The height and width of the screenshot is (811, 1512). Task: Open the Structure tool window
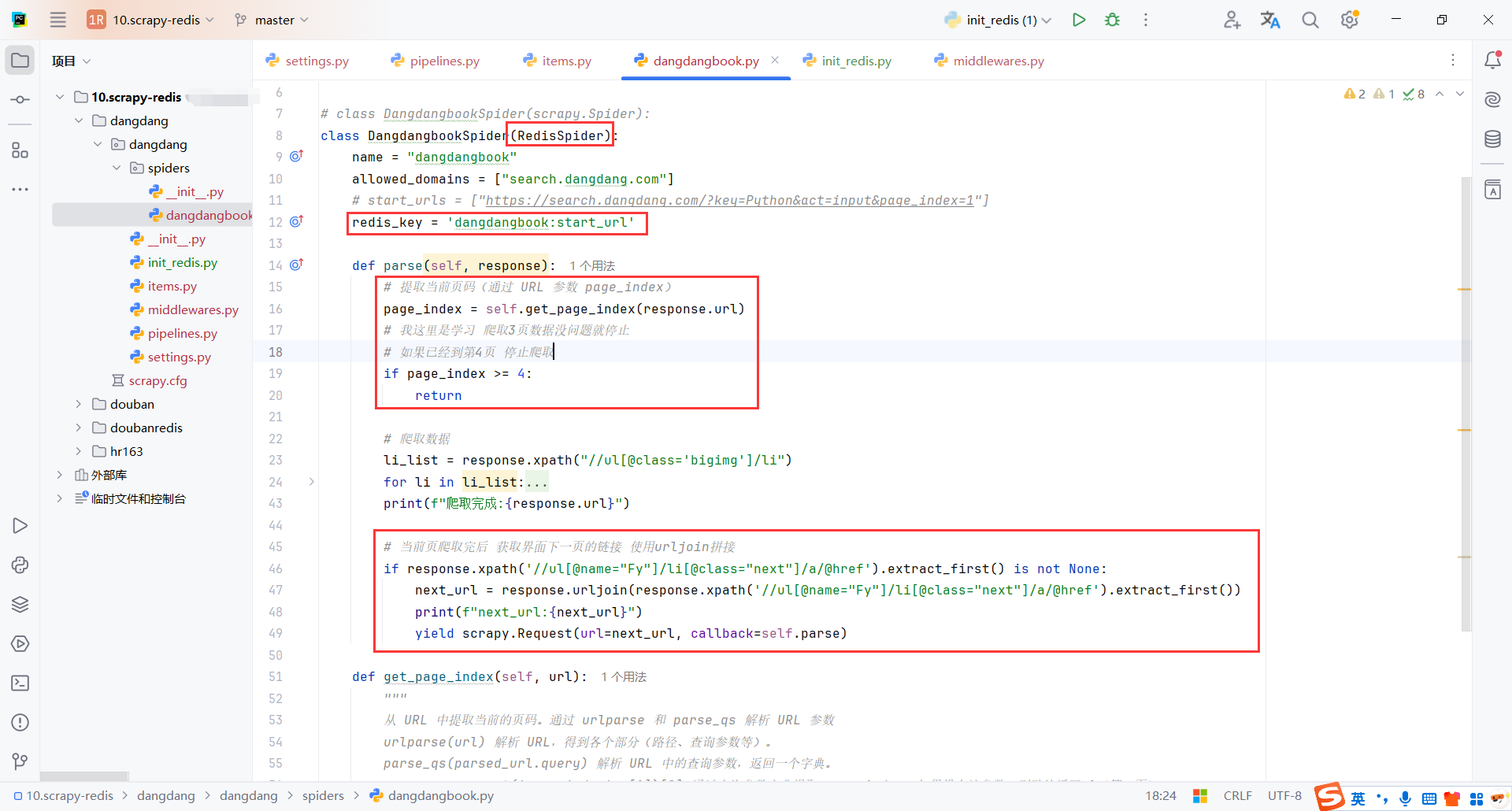20,150
